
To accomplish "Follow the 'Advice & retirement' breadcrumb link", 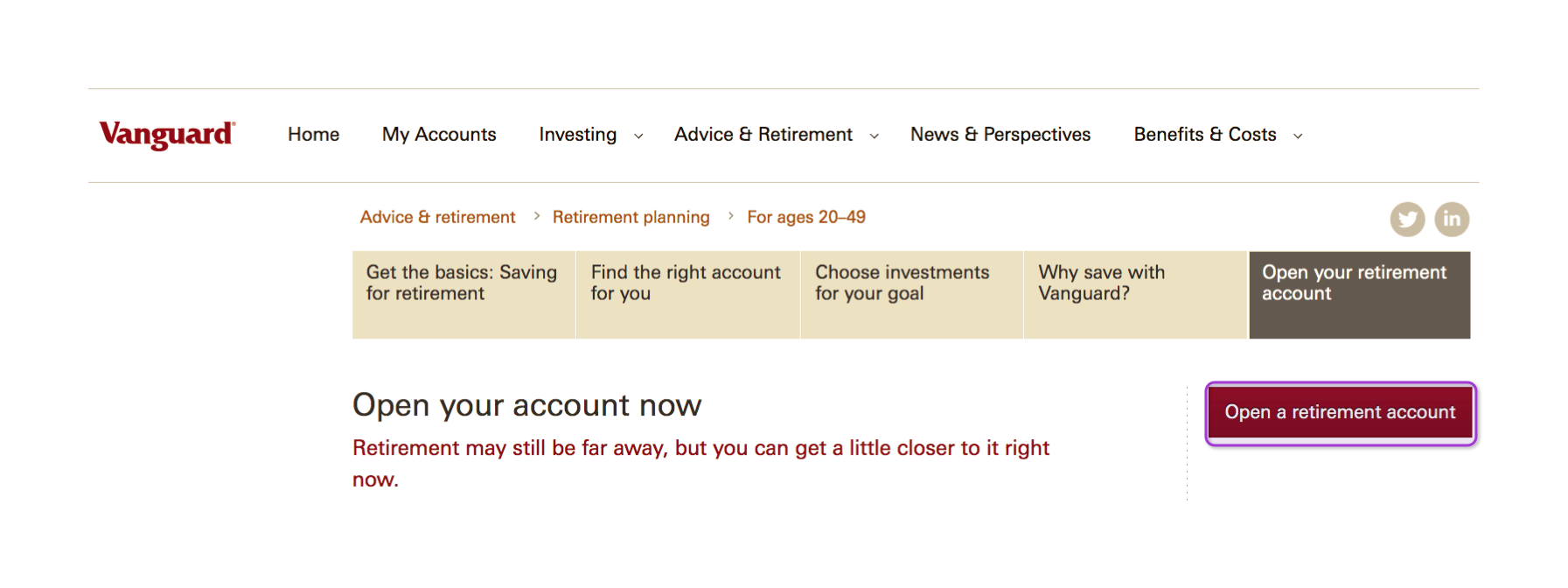I will [x=437, y=216].
